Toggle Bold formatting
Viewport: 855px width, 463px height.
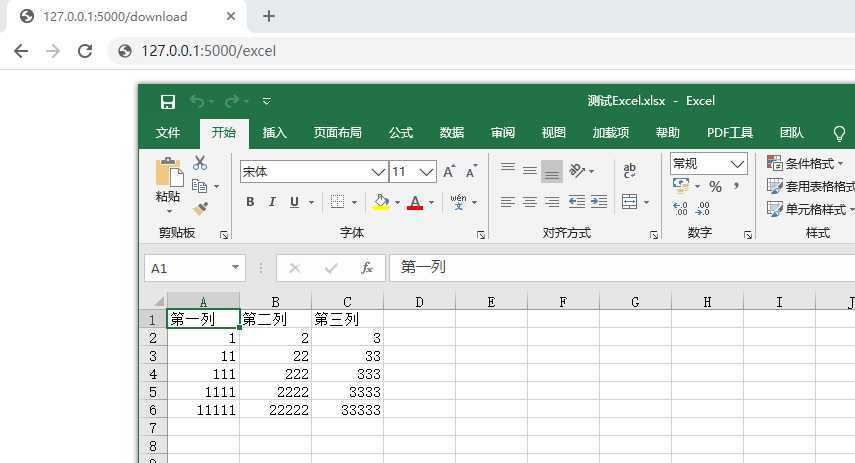(250, 202)
